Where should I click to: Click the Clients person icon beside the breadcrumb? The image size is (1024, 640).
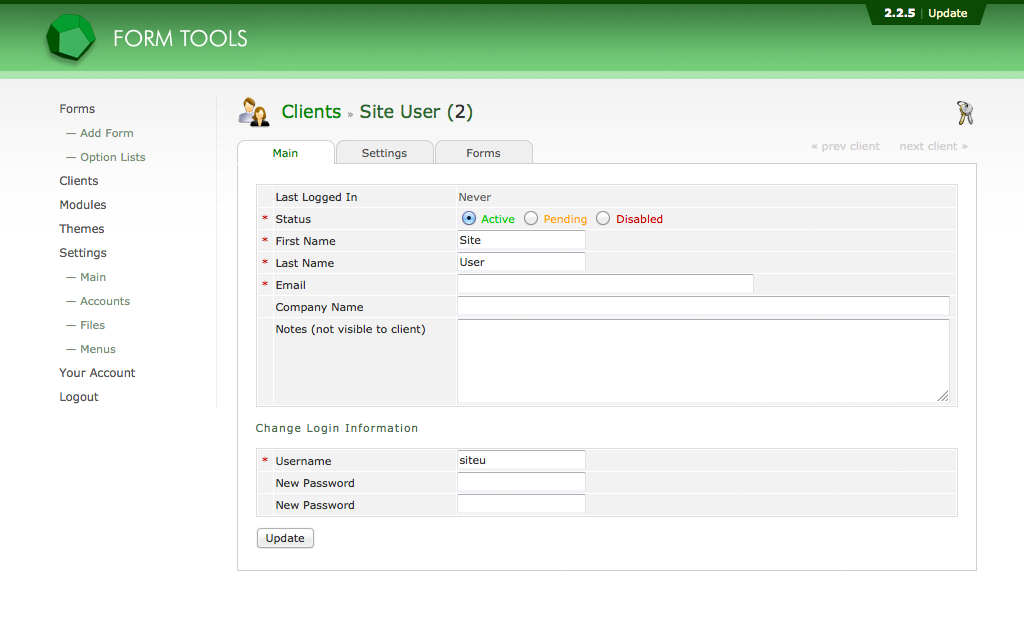pyautogui.click(x=253, y=111)
